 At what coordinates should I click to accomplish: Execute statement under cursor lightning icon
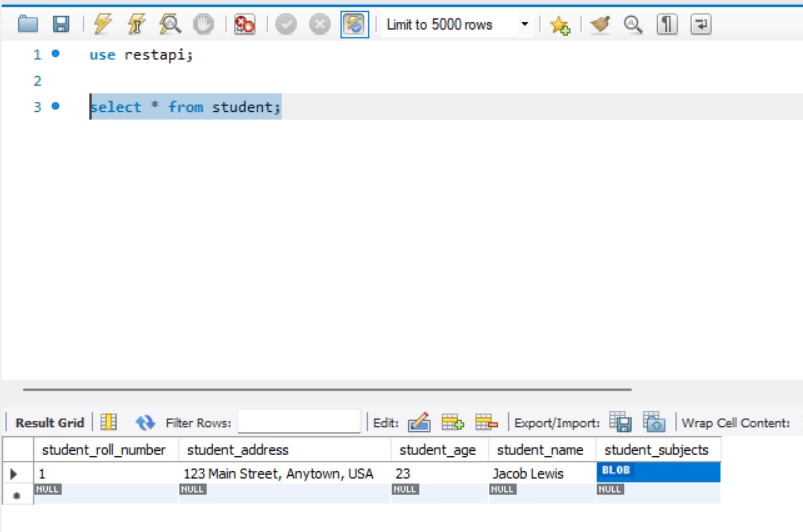tap(136, 24)
